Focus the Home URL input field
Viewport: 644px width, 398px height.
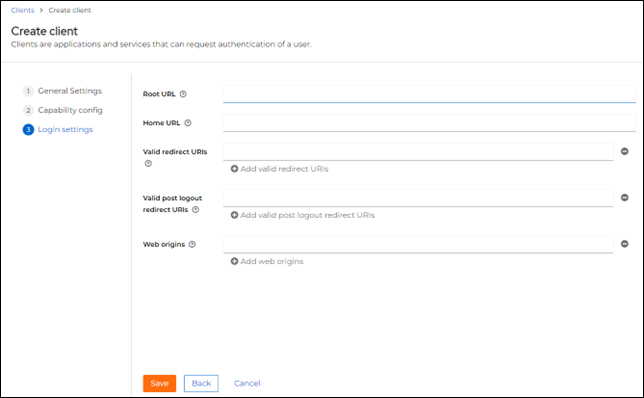pos(429,123)
